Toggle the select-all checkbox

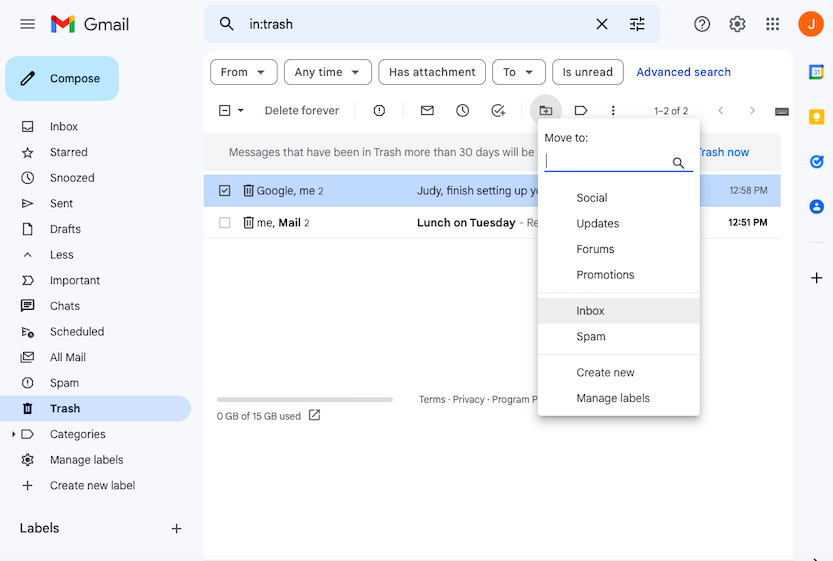pos(225,110)
